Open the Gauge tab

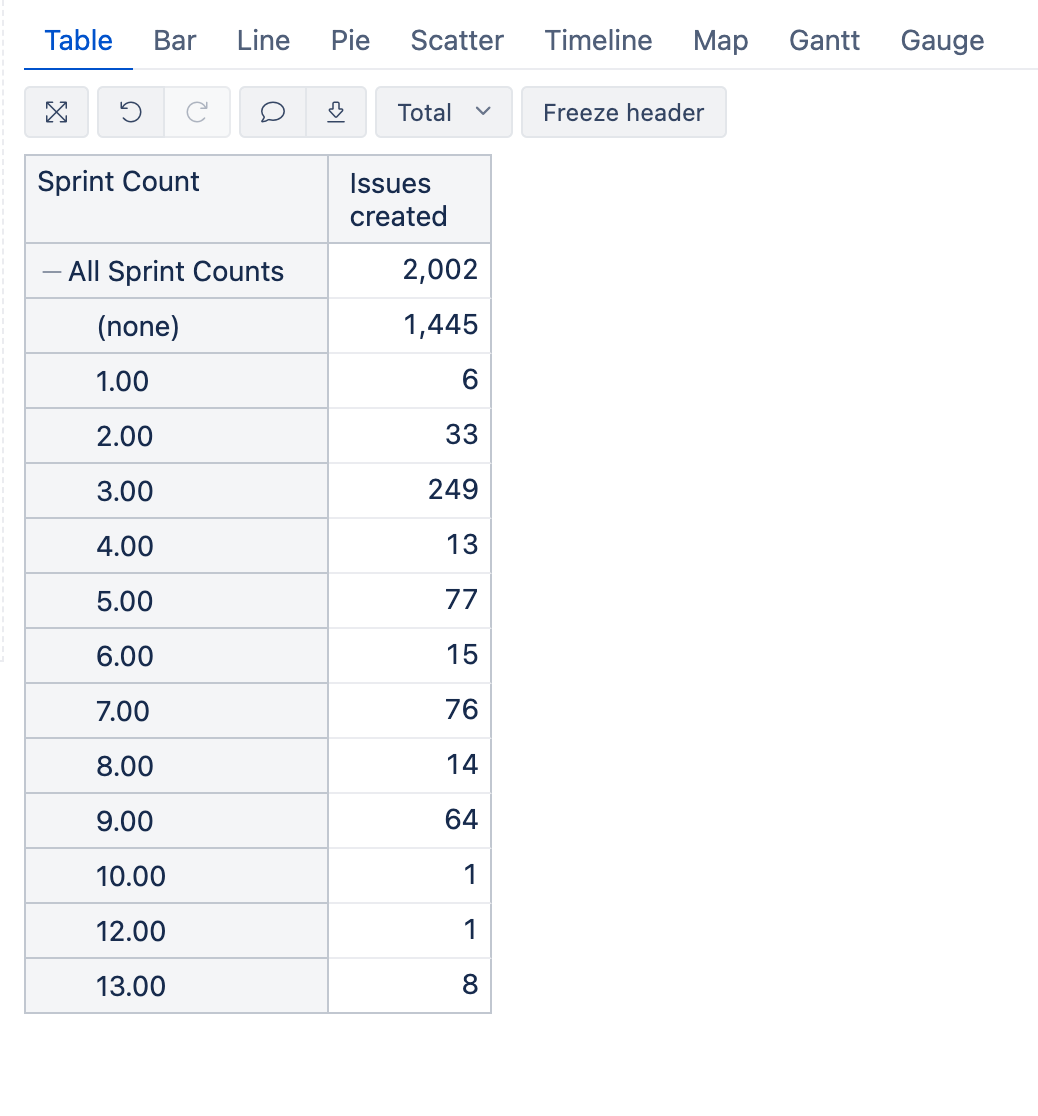942,41
